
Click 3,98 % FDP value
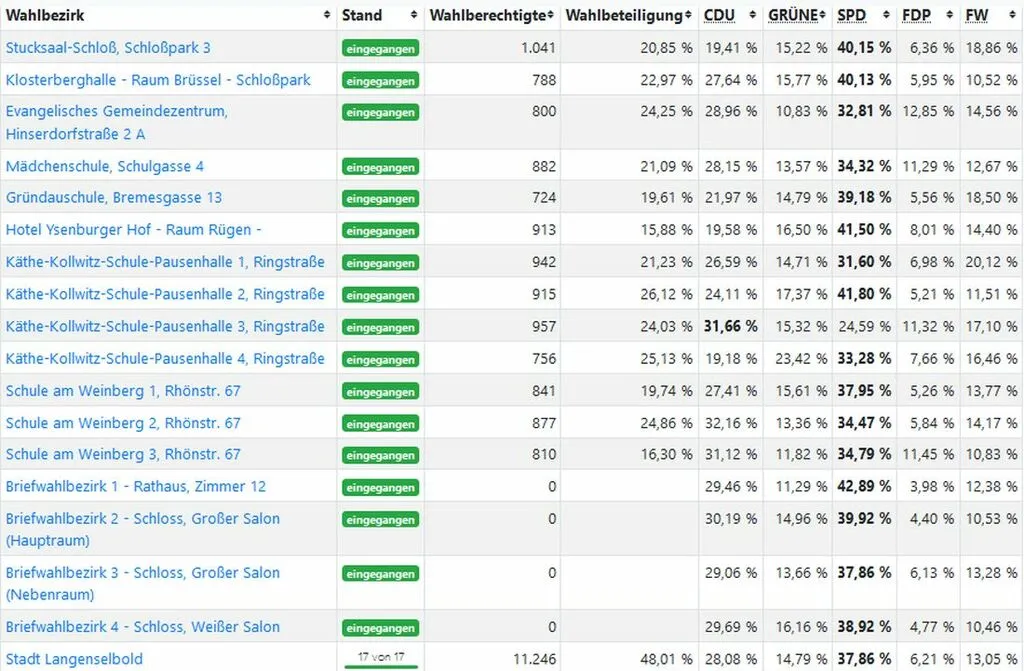coord(932,486)
